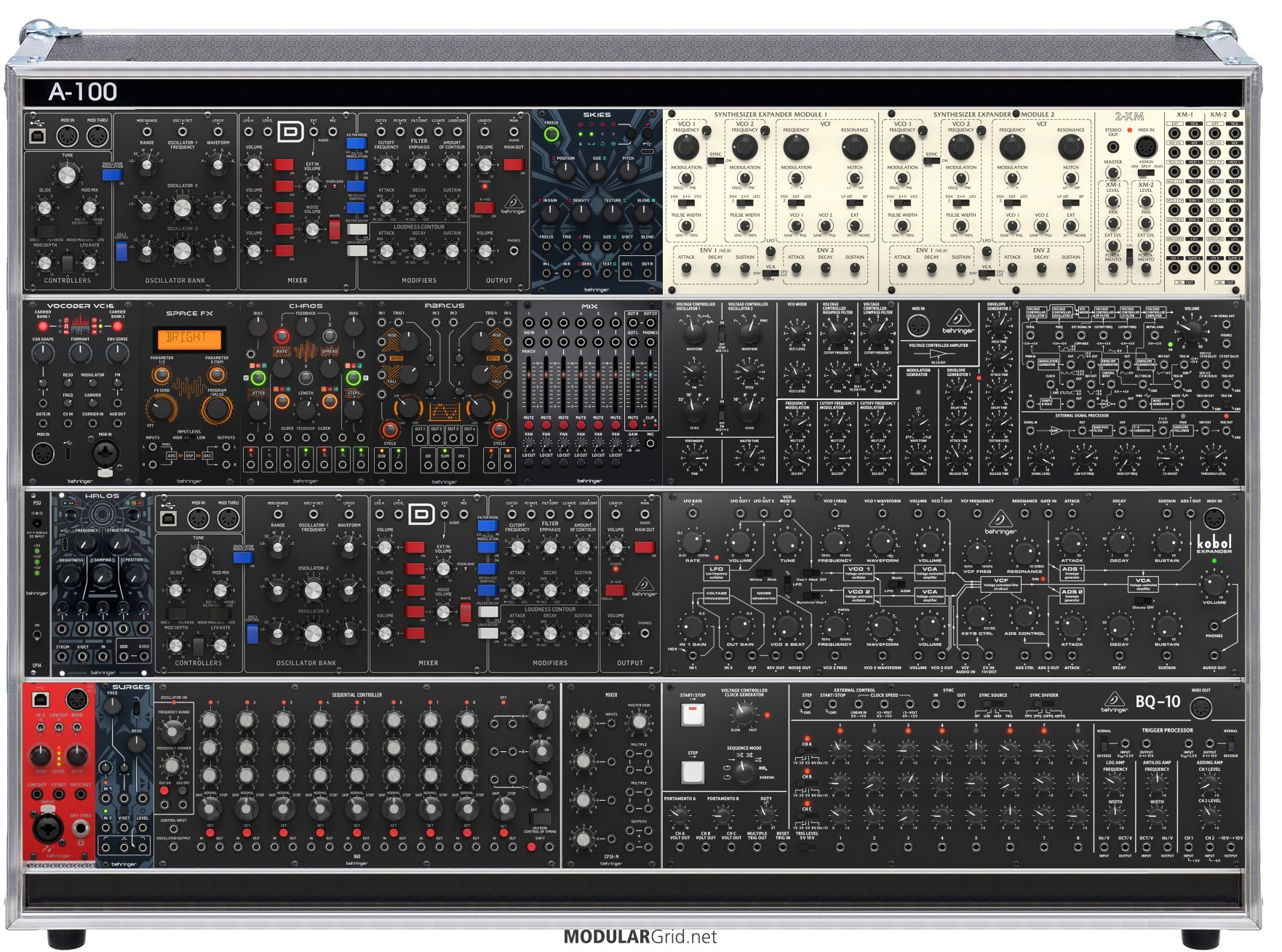The image size is (1282, 952).
Task: Toggle the Input Level High/Low switch on Space FX
Action: tap(189, 438)
